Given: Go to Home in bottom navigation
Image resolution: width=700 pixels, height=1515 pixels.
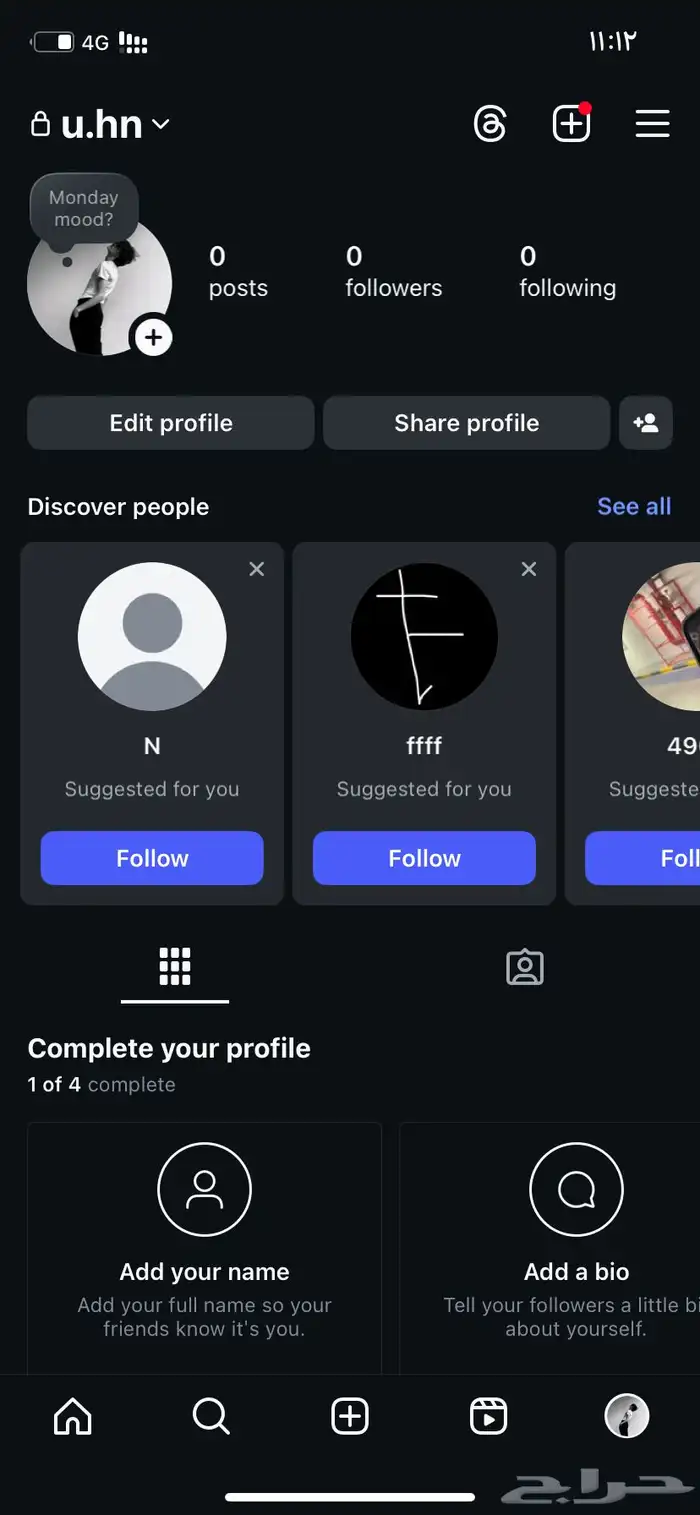Looking at the screenshot, I should (72, 1416).
